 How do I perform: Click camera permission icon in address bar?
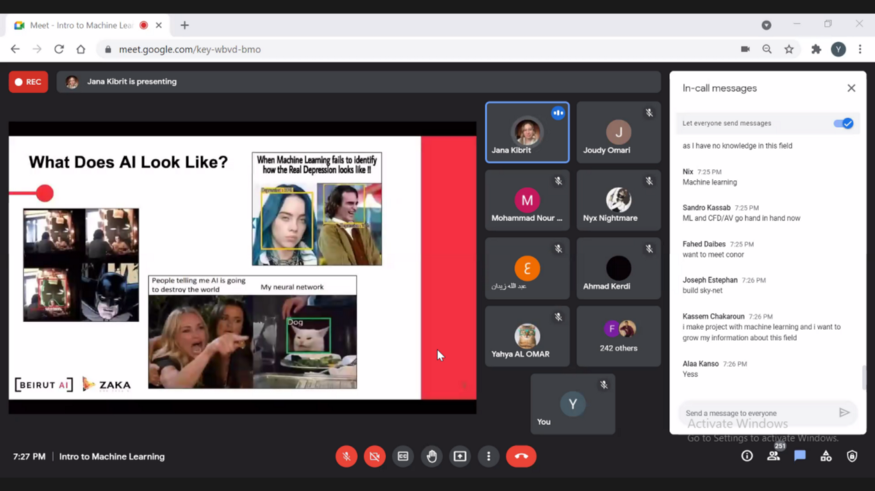pos(745,49)
